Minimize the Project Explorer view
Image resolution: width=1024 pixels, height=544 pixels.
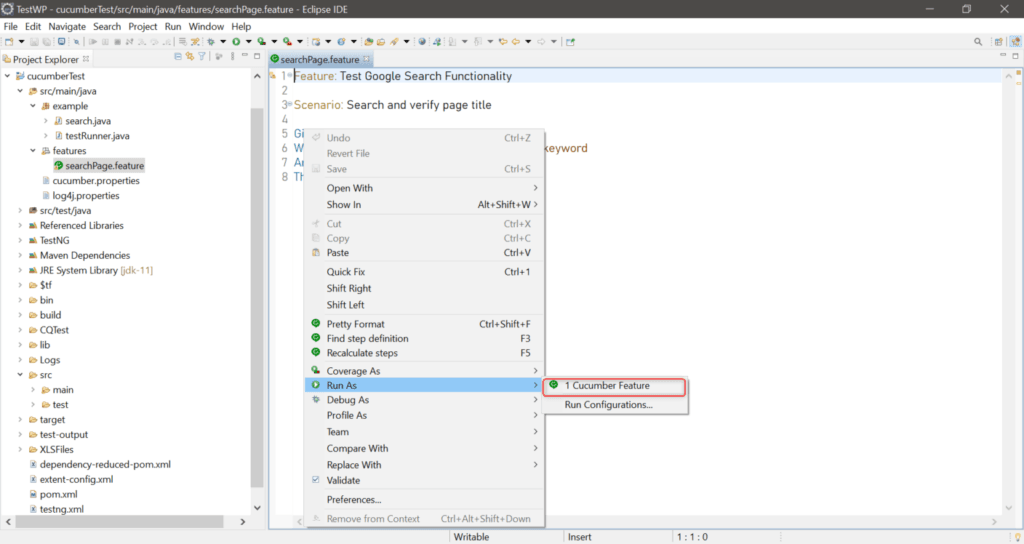[245, 57]
